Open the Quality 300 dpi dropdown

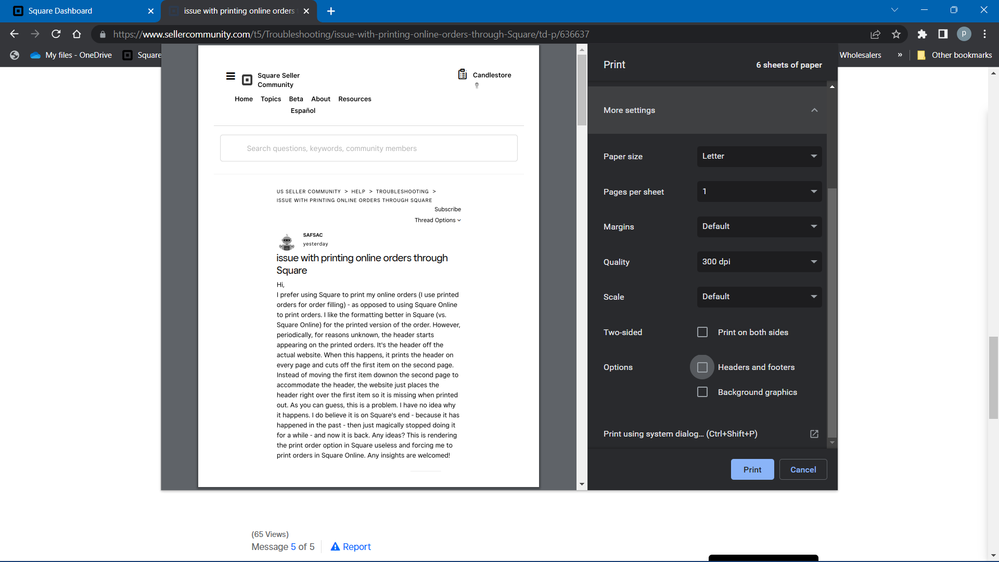759,262
